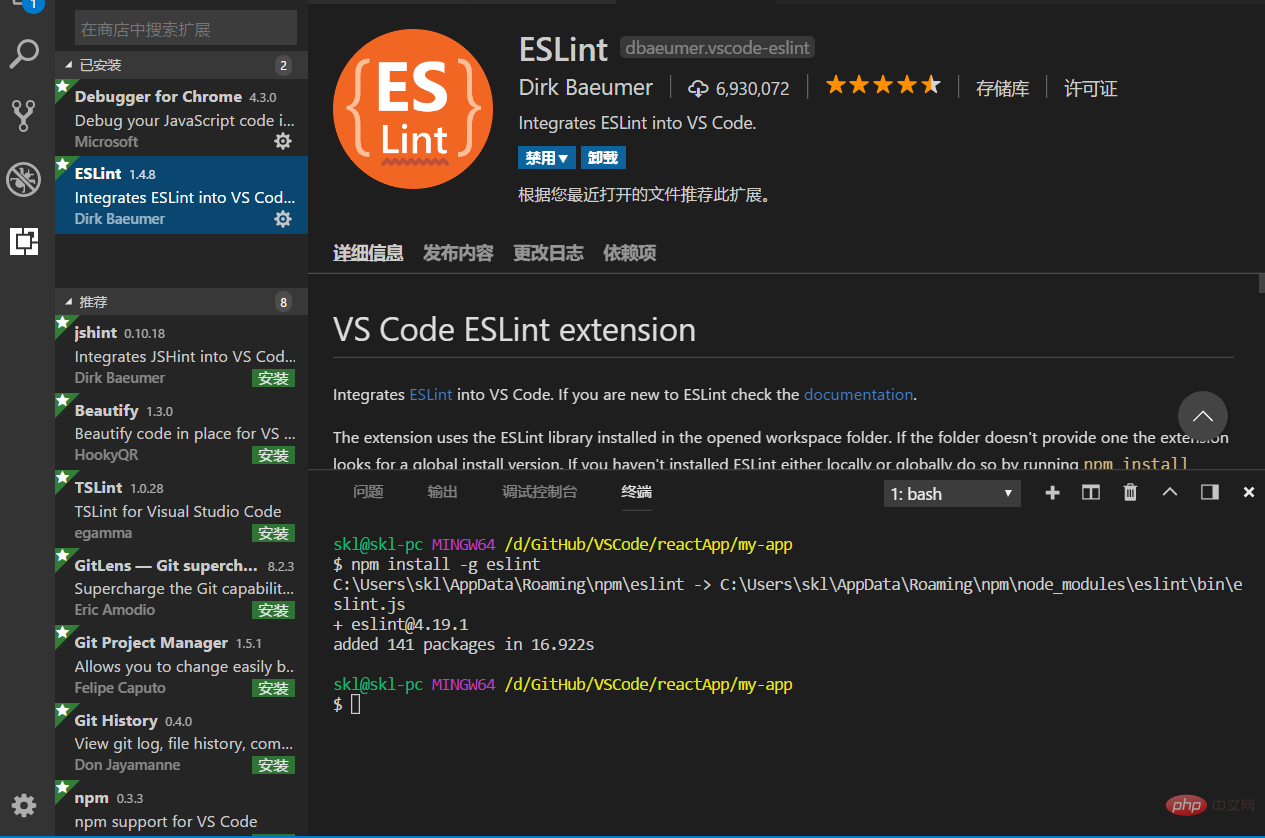Viewport: 1265px width, 838px height.
Task: Open the 存储库 repository link
Action: (x=1002, y=88)
